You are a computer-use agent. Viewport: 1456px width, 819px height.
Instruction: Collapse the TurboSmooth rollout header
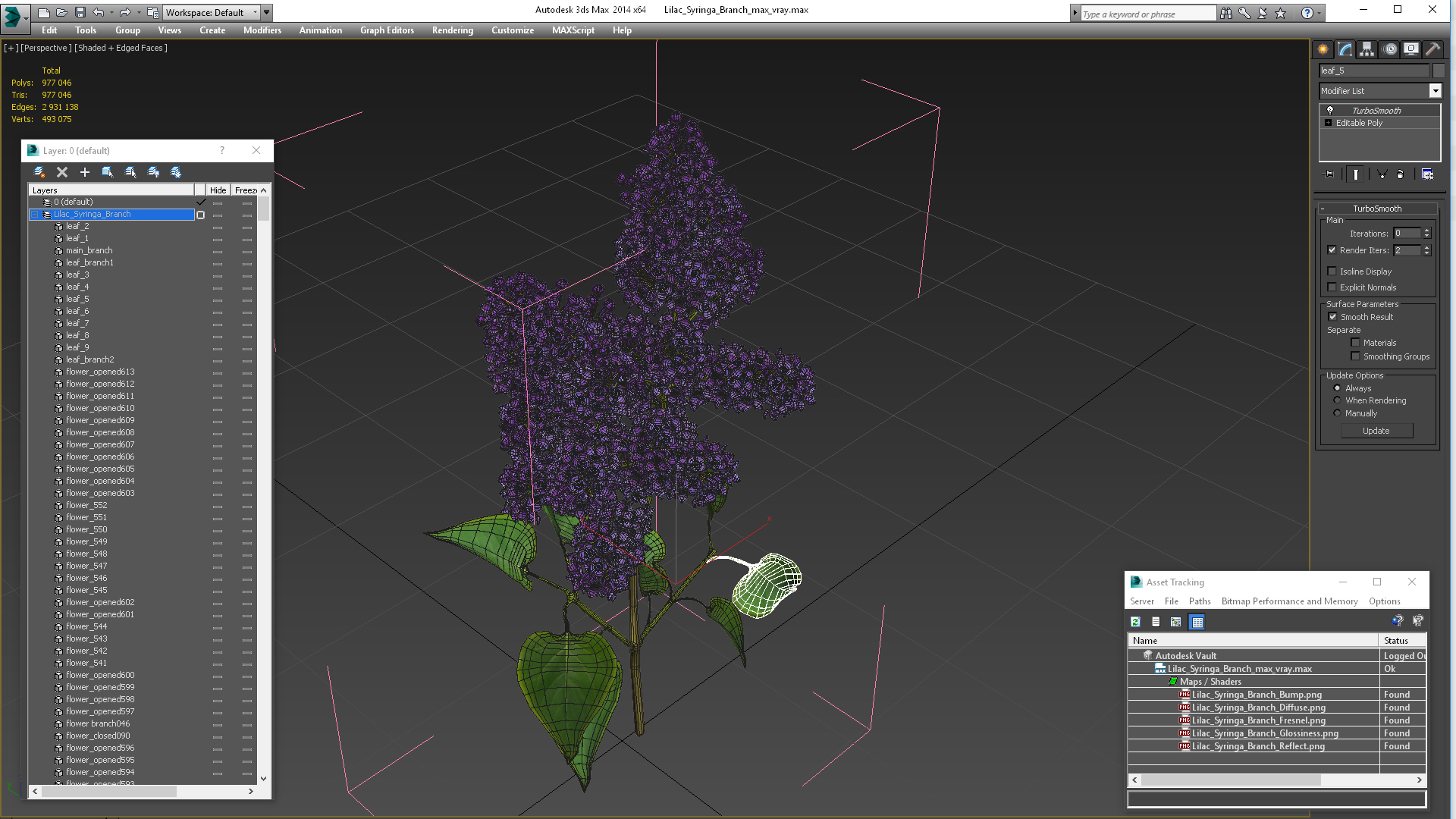[x=1377, y=209]
